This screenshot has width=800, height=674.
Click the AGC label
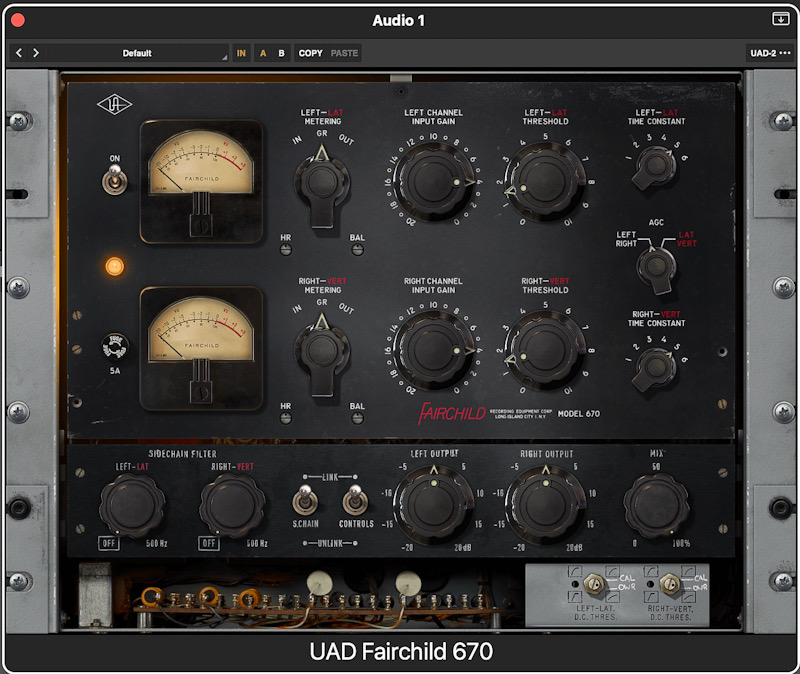(656, 222)
